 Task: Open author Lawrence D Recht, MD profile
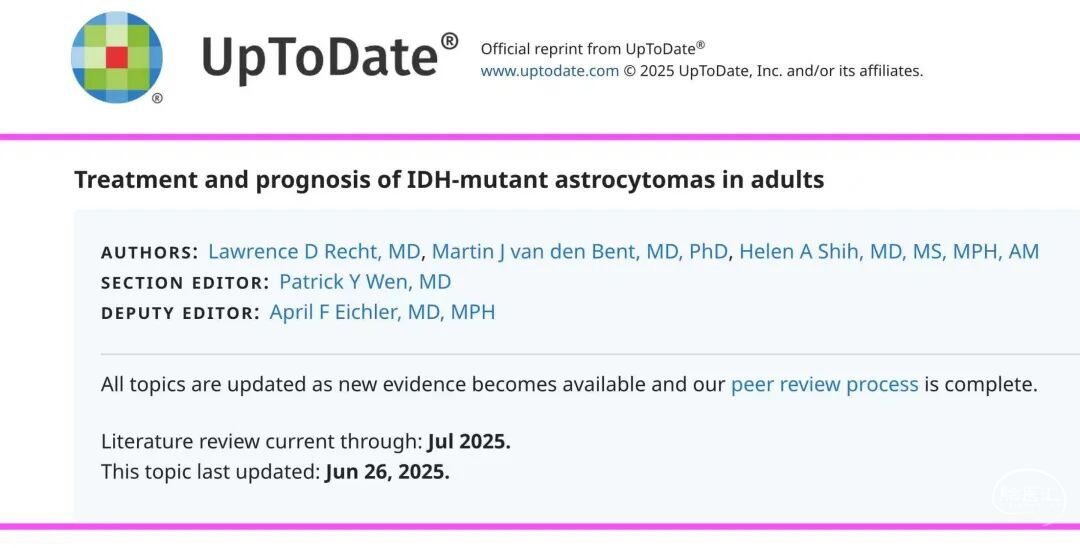(x=314, y=251)
